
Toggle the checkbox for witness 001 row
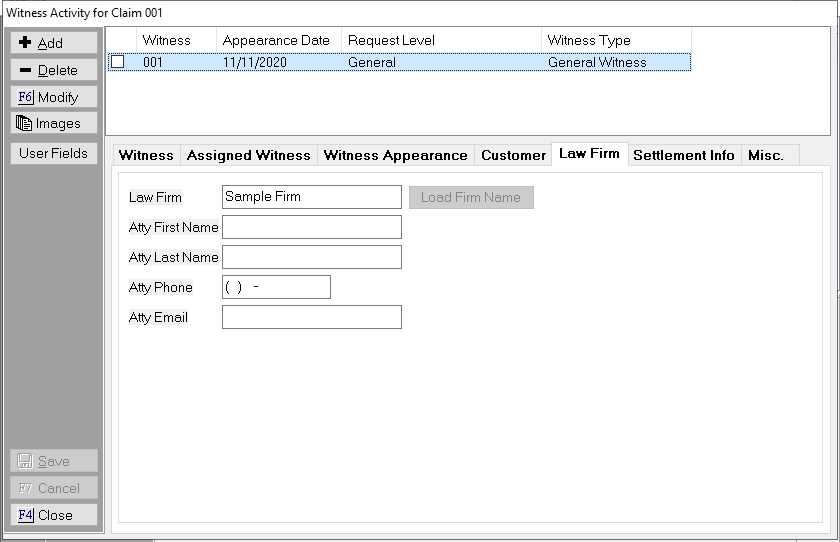(118, 62)
